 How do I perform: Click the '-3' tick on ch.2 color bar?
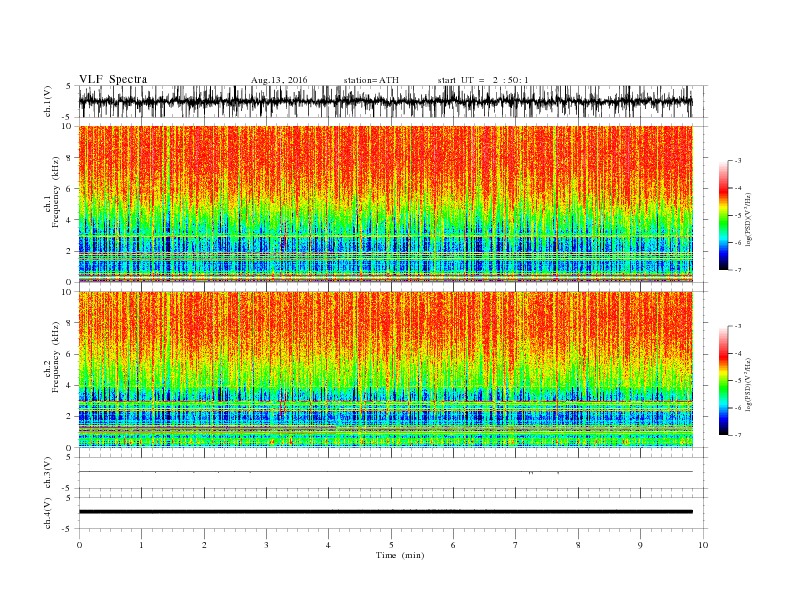coord(737,326)
